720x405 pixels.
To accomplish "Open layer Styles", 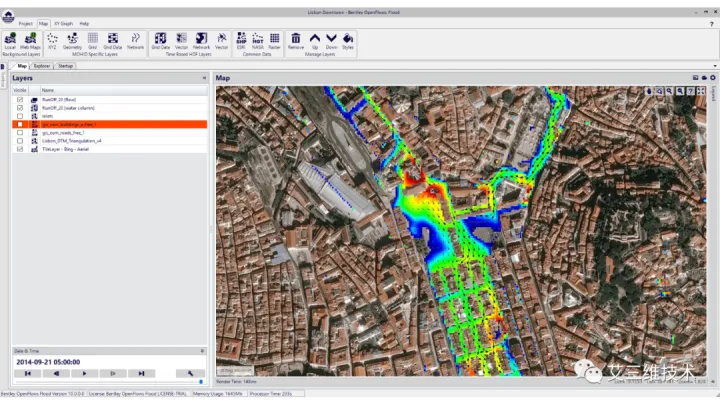I will point(348,40).
